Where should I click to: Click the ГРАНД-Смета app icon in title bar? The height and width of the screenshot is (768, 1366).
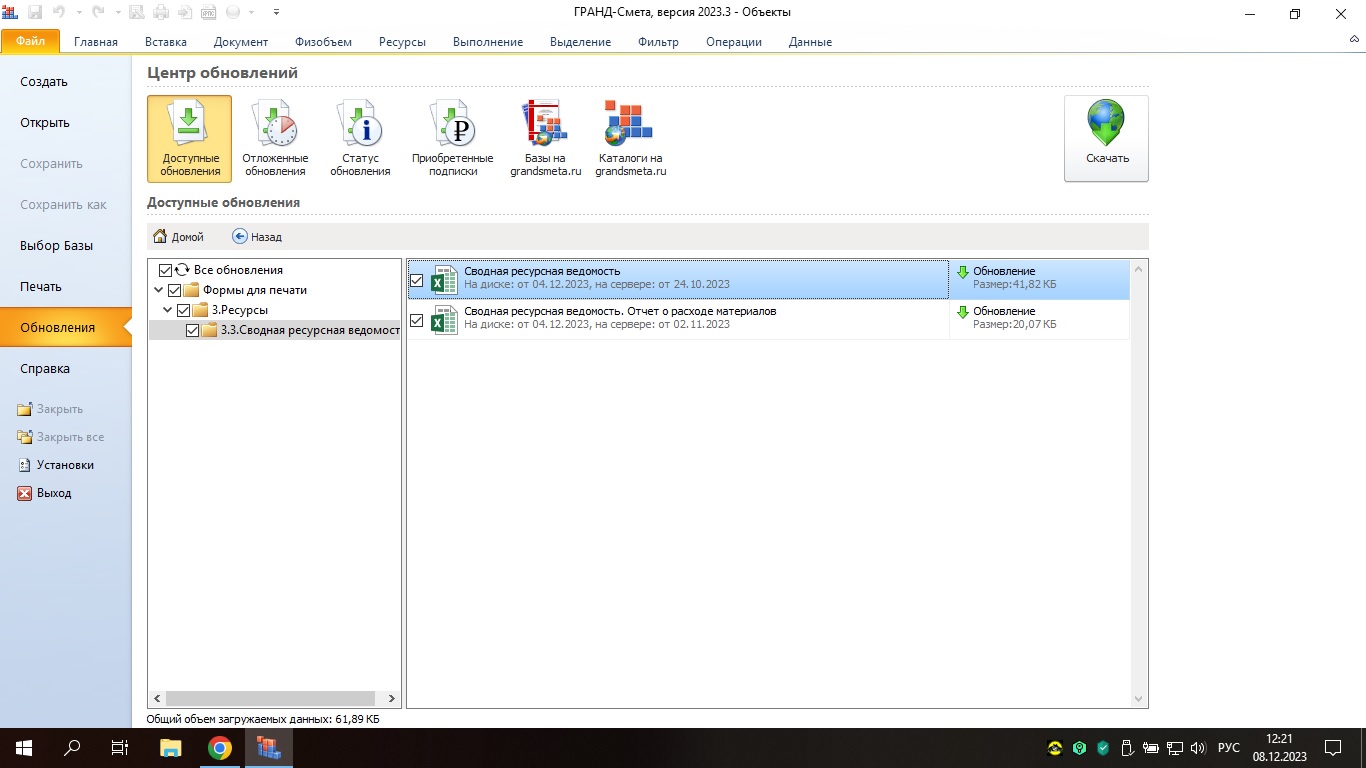[11, 13]
